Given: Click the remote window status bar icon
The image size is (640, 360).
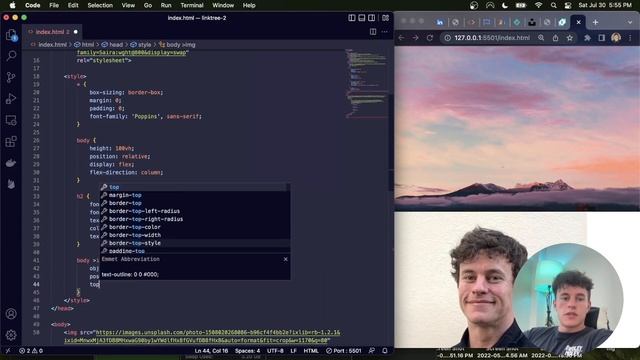Looking at the screenshot, I should pyautogui.click(x=8, y=351).
